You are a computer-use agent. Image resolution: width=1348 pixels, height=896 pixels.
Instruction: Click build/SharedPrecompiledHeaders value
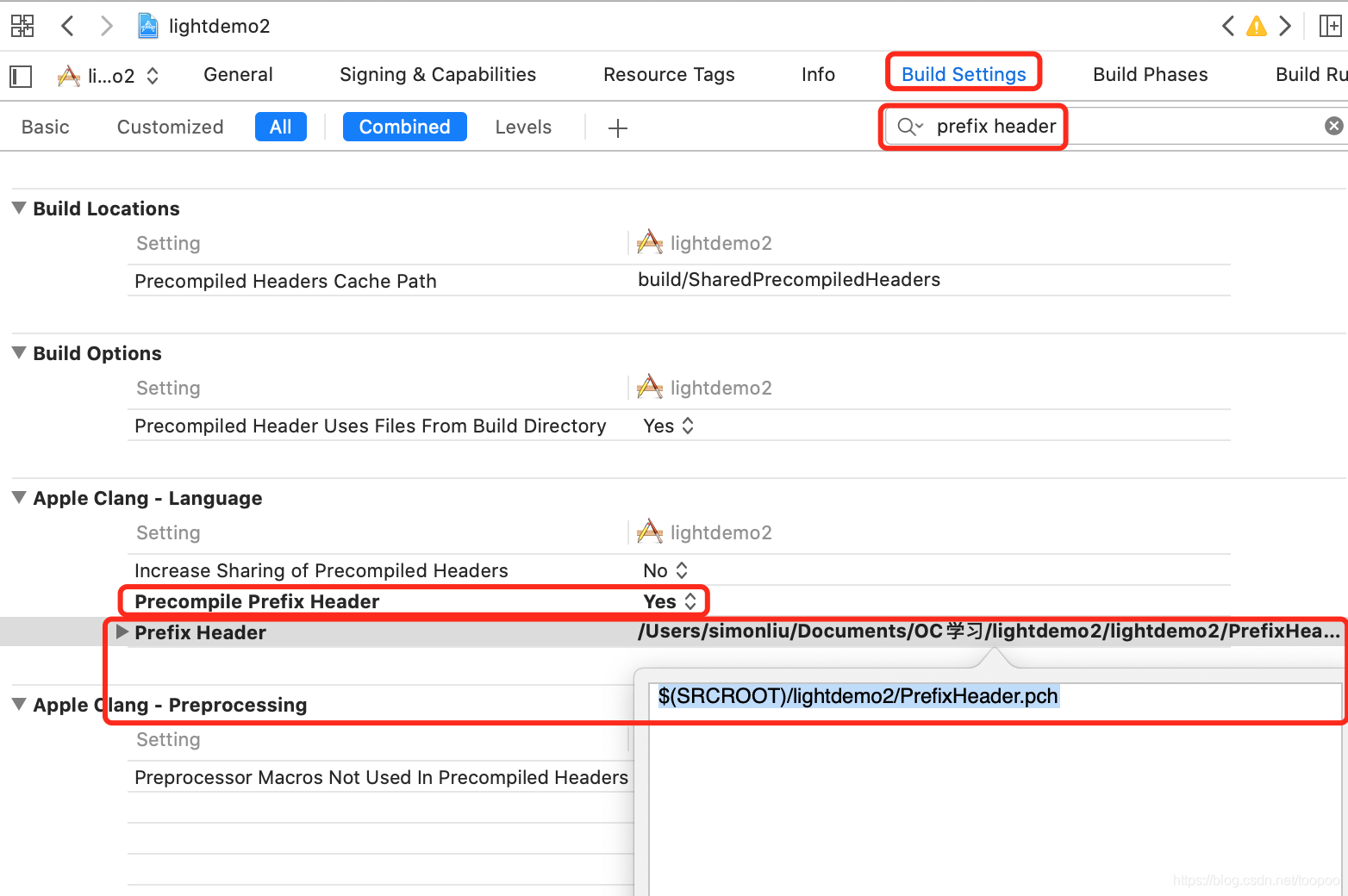click(x=789, y=280)
